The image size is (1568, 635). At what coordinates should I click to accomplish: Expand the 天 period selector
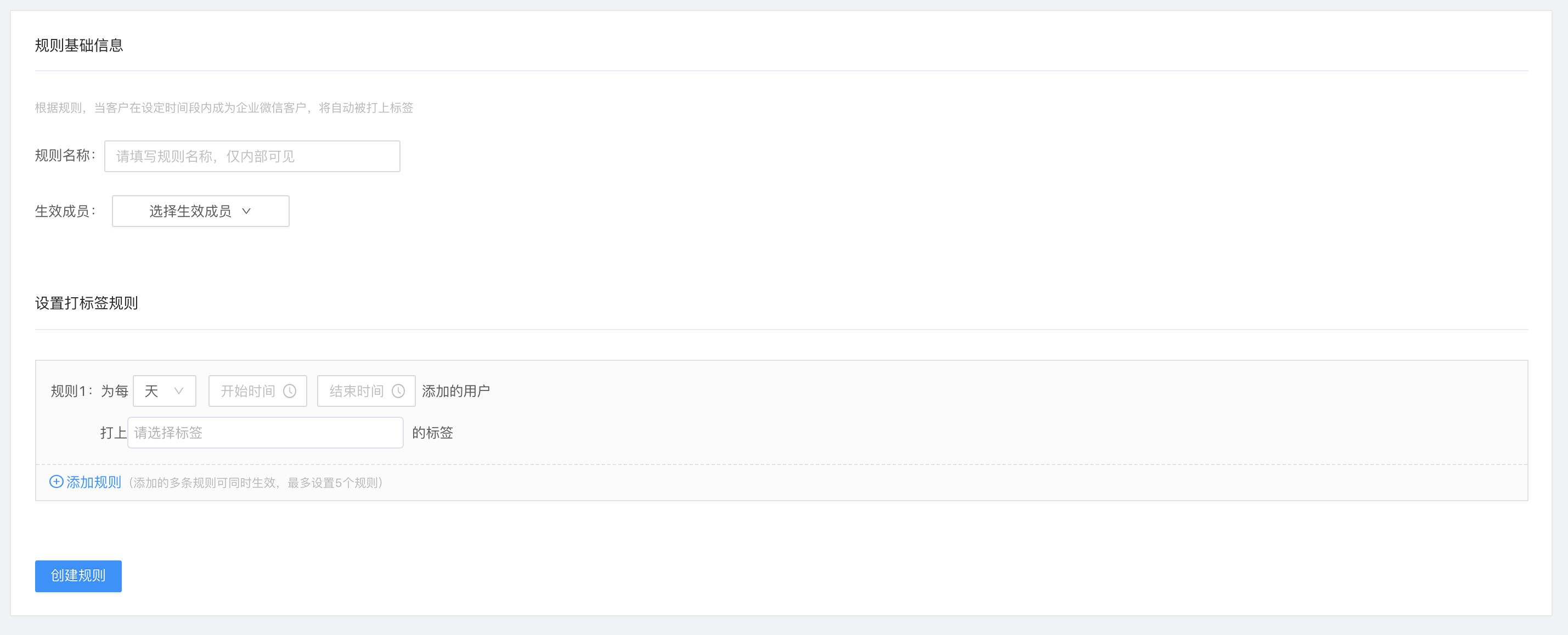[x=165, y=391]
